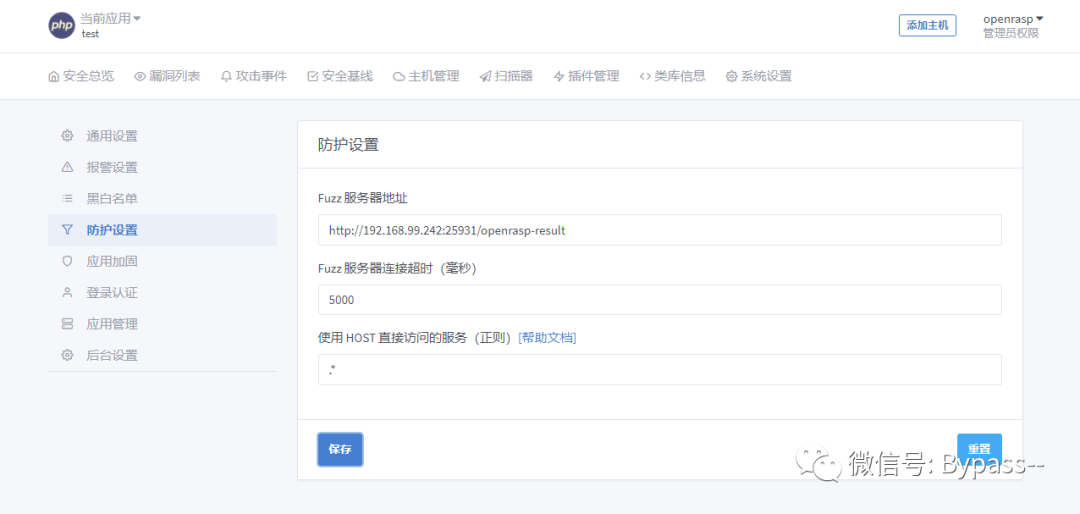The height and width of the screenshot is (514, 1080).
Task: Switch to the 系统设置 tab
Action: [x=759, y=76]
